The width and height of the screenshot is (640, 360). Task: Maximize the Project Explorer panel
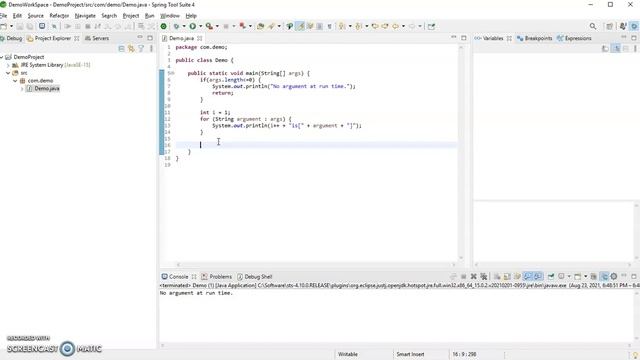pyautogui.click(x=150, y=38)
